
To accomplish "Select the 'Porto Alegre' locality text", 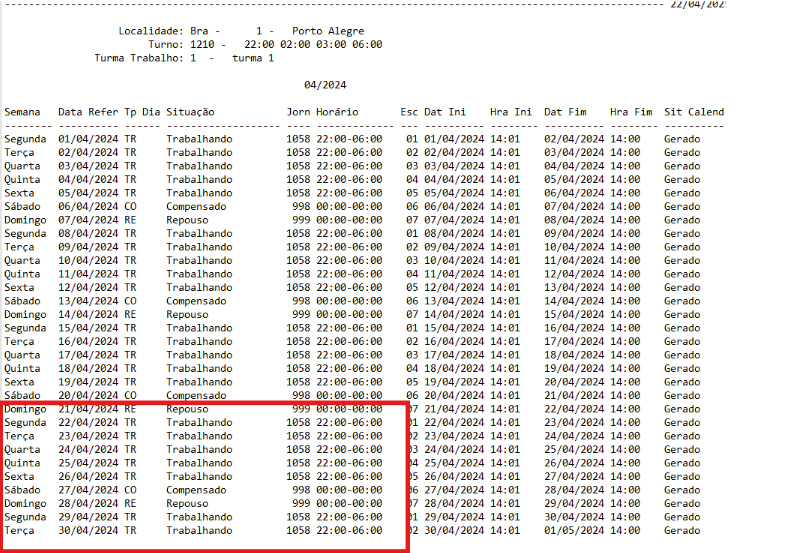I will click(328, 31).
